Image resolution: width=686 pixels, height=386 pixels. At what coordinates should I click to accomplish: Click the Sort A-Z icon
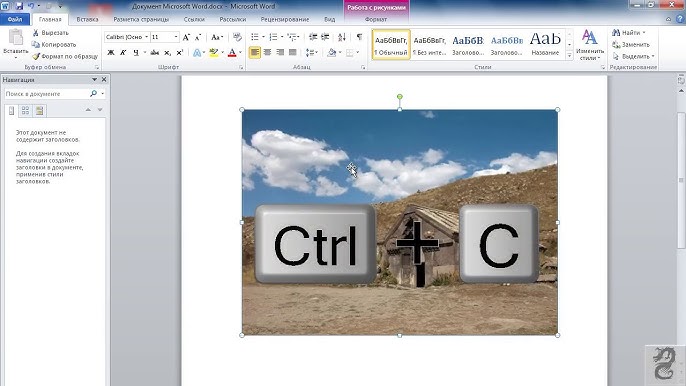point(342,37)
